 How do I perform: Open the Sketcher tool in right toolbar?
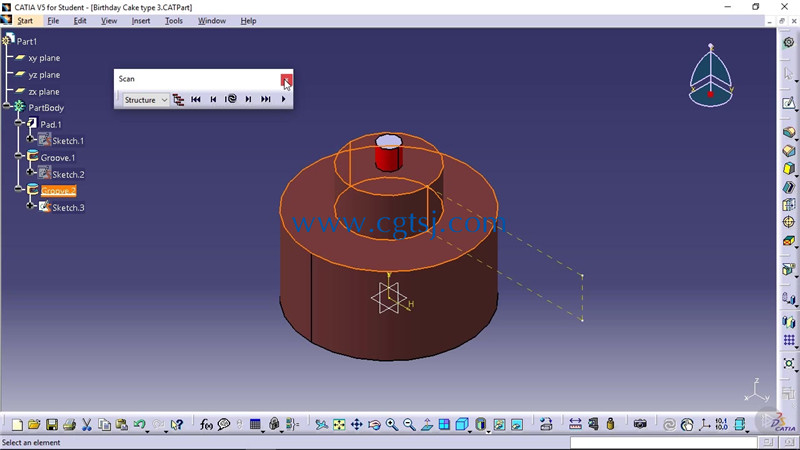pyautogui.click(x=788, y=103)
